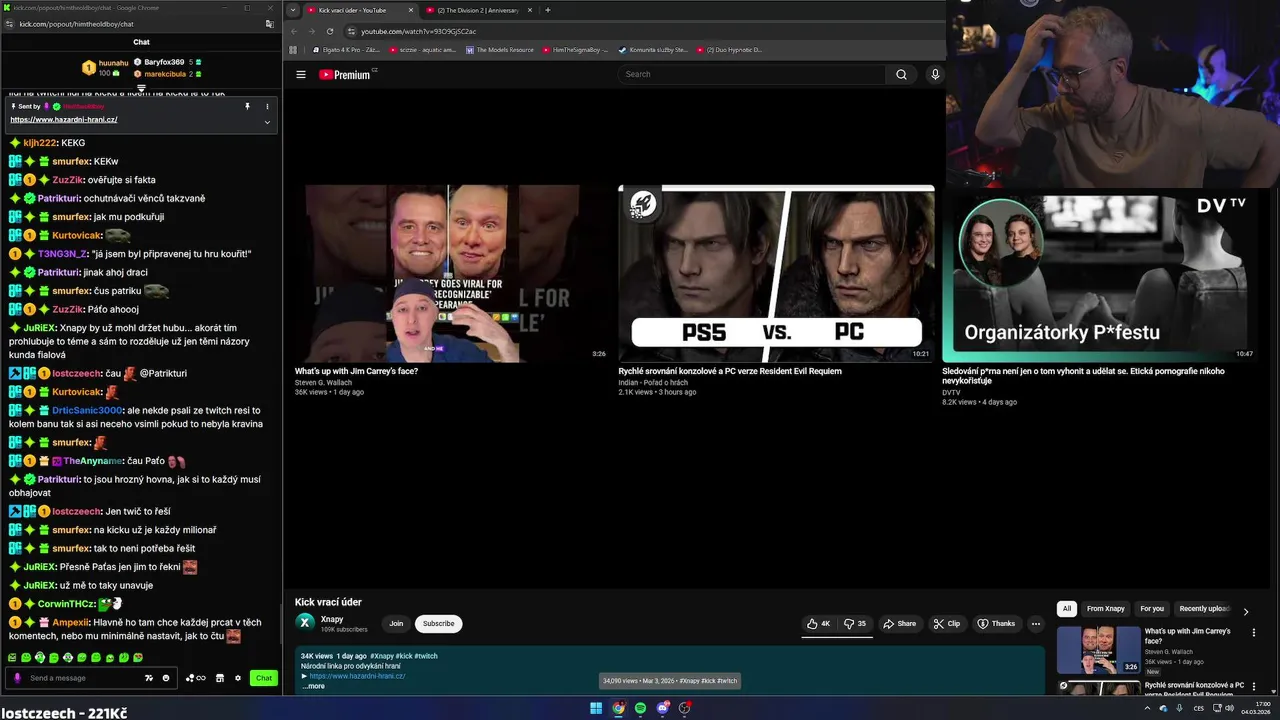Click the translate icon in chat input

149,678
